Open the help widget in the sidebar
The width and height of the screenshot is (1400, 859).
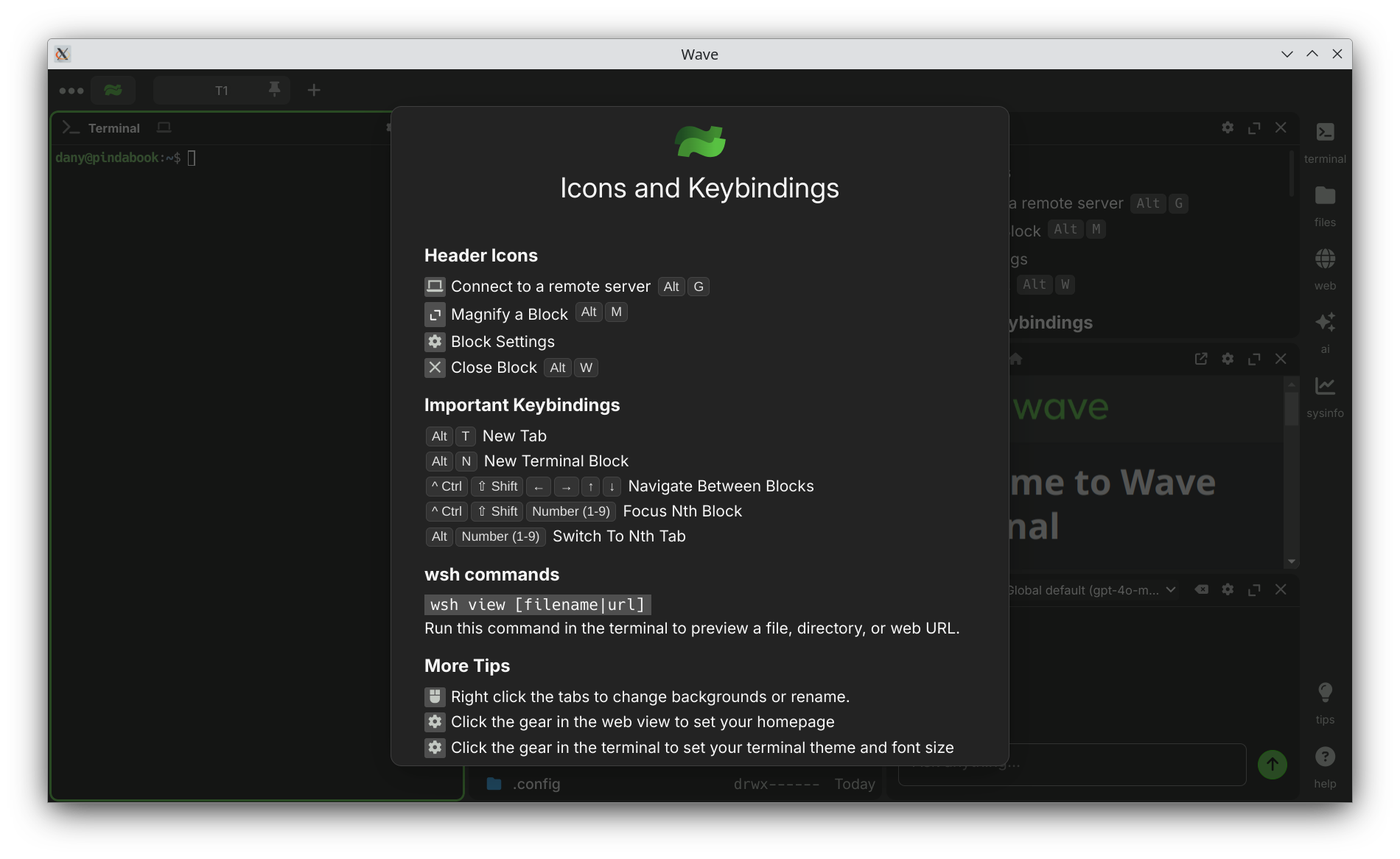pyautogui.click(x=1324, y=767)
